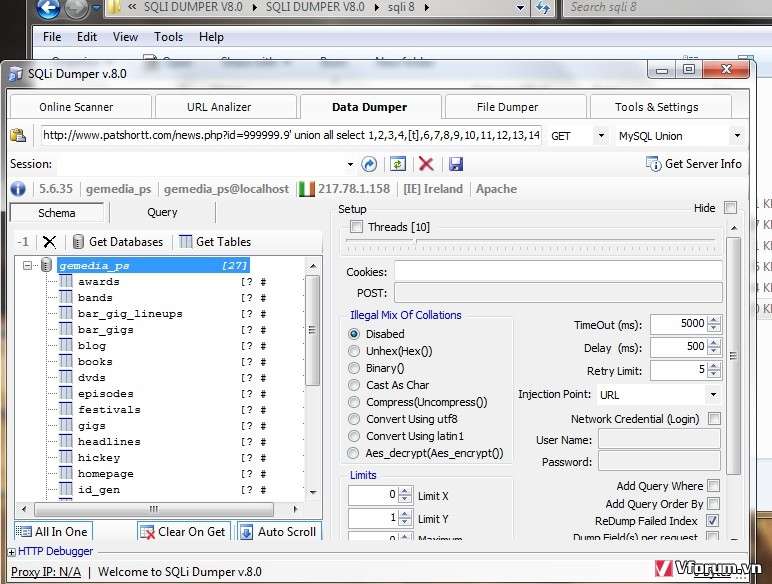The width and height of the screenshot is (772, 584).
Task: Enable Network Credential (Login) checkbox
Action: pyautogui.click(x=714, y=419)
